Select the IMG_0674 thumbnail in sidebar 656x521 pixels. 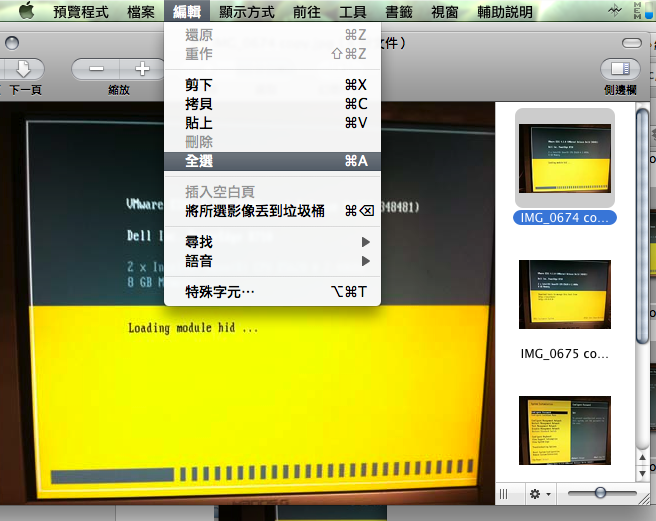(565, 158)
